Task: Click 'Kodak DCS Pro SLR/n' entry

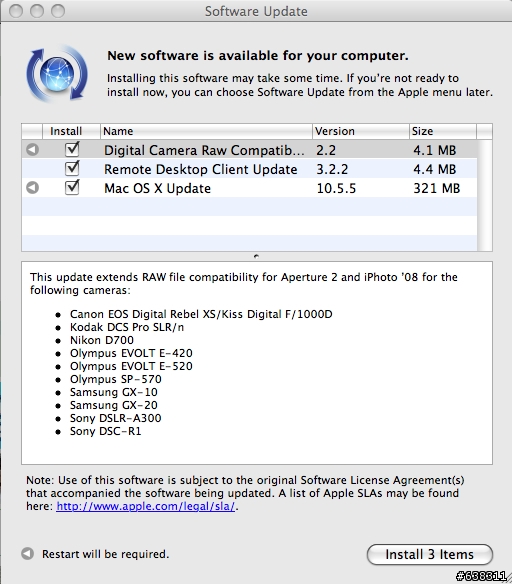Action: coord(127,327)
